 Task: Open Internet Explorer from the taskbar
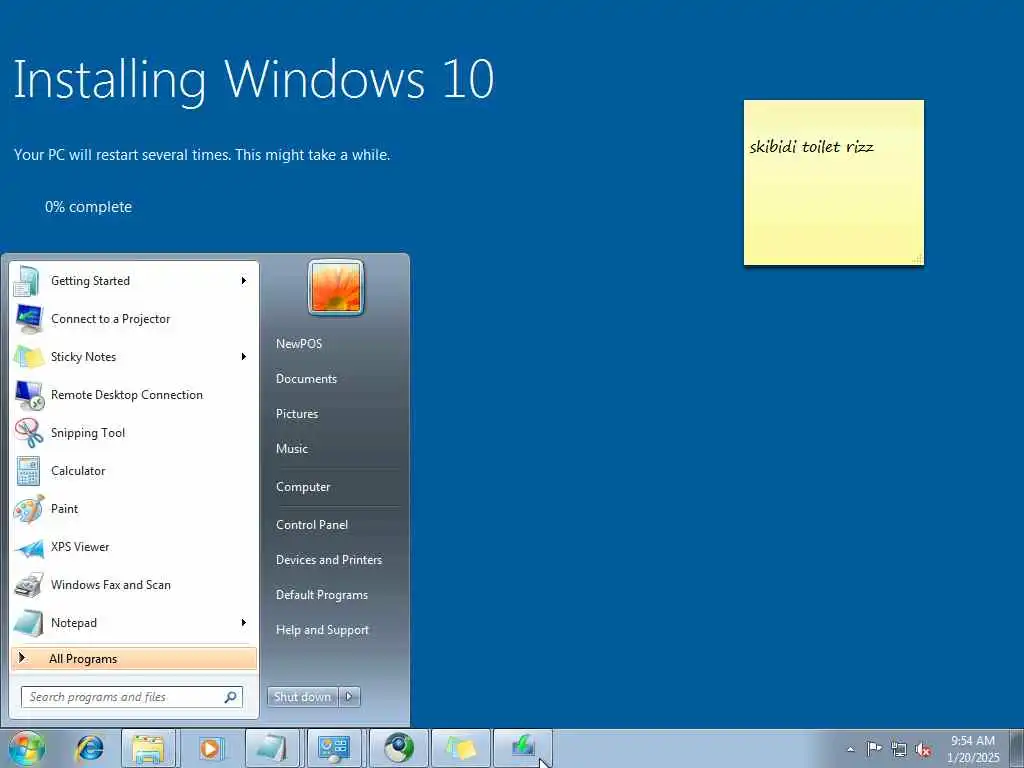click(x=89, y=748)
